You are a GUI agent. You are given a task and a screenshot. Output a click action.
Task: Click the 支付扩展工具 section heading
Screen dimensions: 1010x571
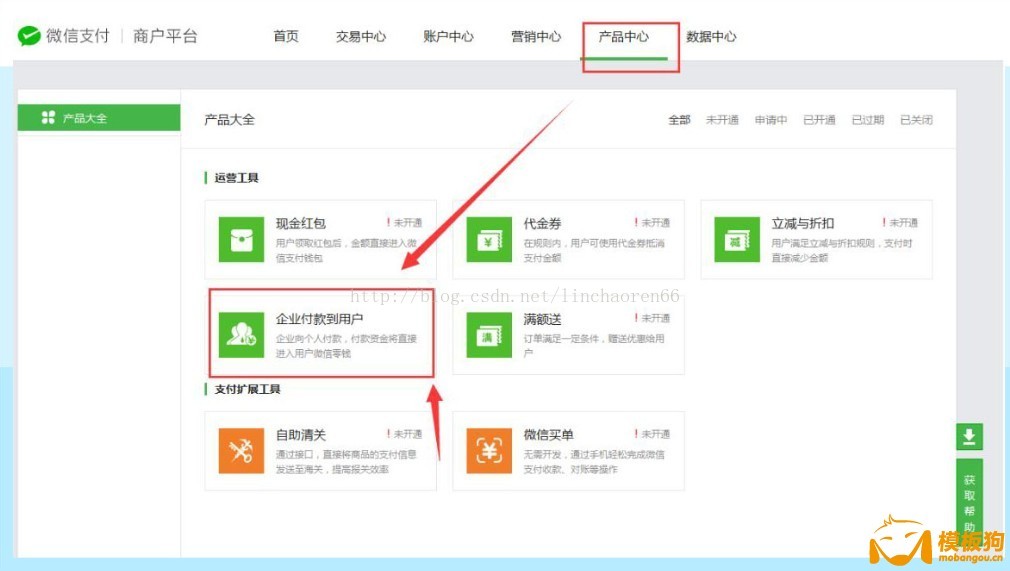[x=247, y=389]
